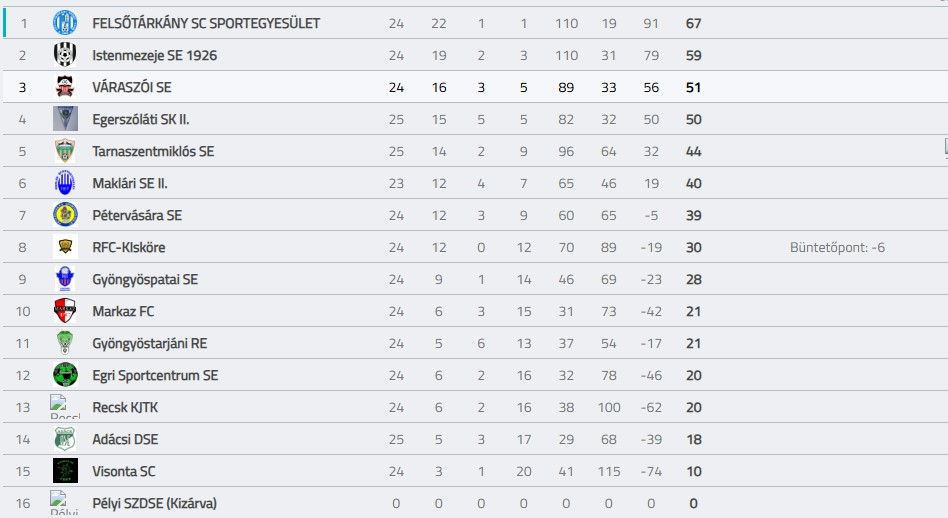Open the Gyöngyöstarjáni RE team page
This screenshot has width=948, height=518.
(149, 343)
